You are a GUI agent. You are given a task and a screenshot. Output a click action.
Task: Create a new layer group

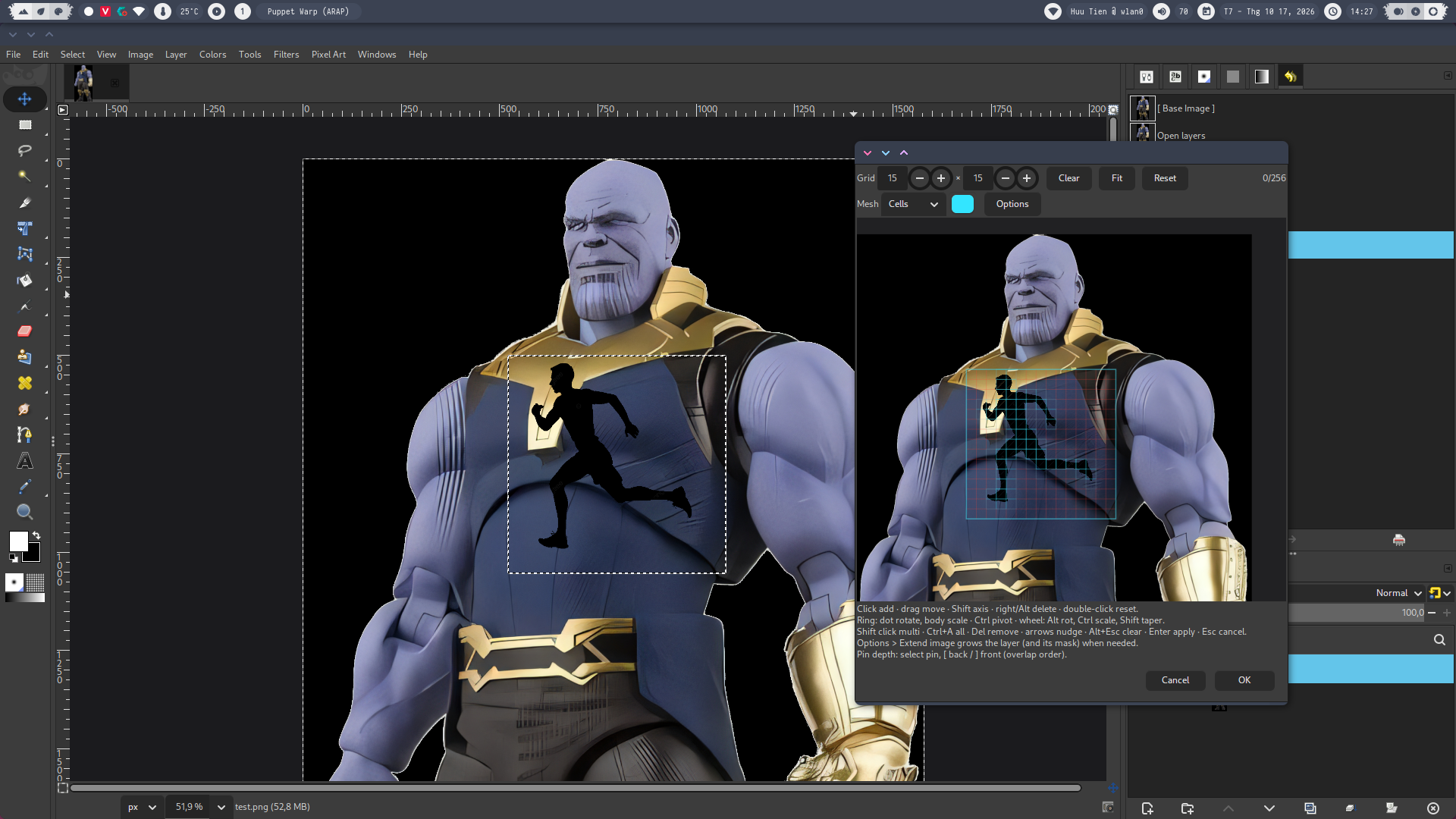point(1188,808)
